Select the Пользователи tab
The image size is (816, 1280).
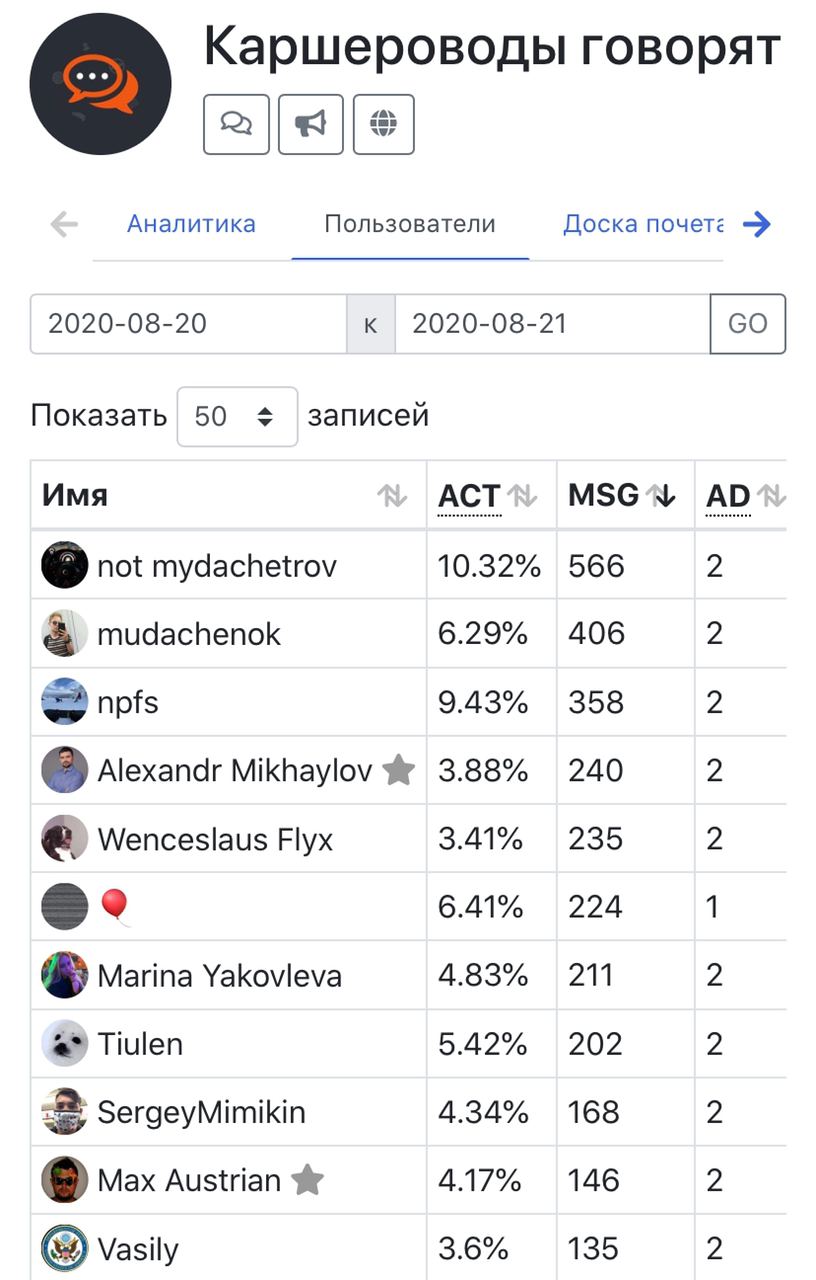pos(410,224)
